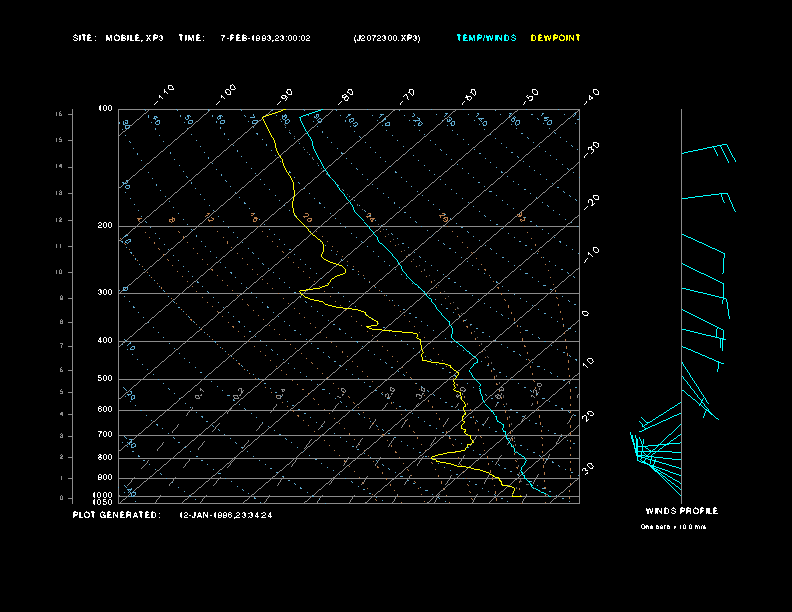The width and height of the screenshot is (792, 612).
Task: Click the 14 km height scale label
Action: (x=59, y=167)
